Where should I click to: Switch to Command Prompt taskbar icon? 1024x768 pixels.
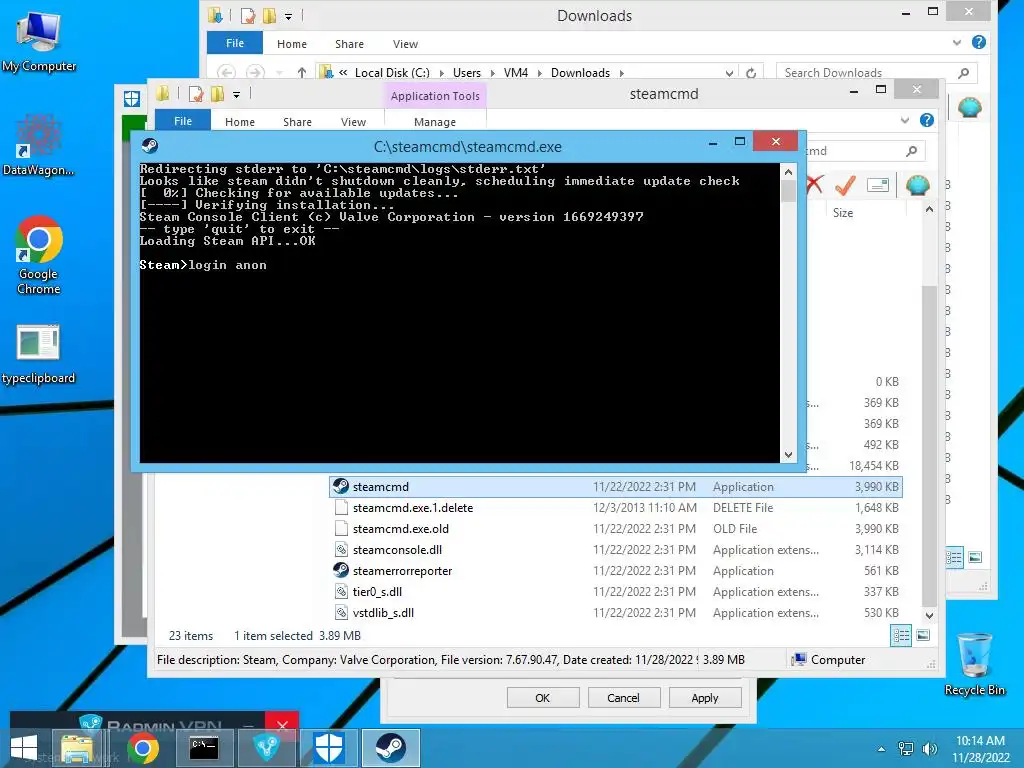tap(204, 748)
